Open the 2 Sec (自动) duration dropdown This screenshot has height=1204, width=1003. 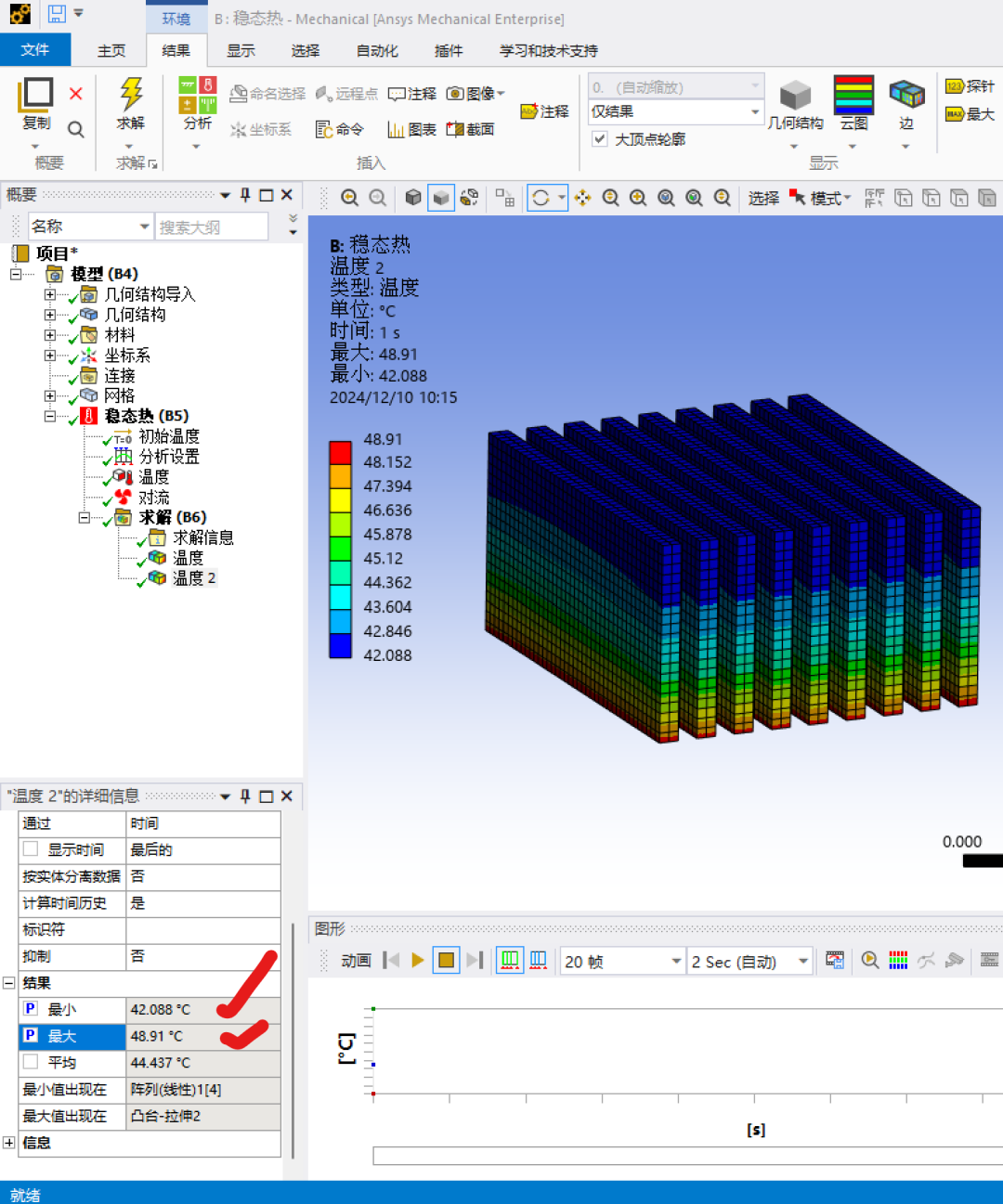803,962
